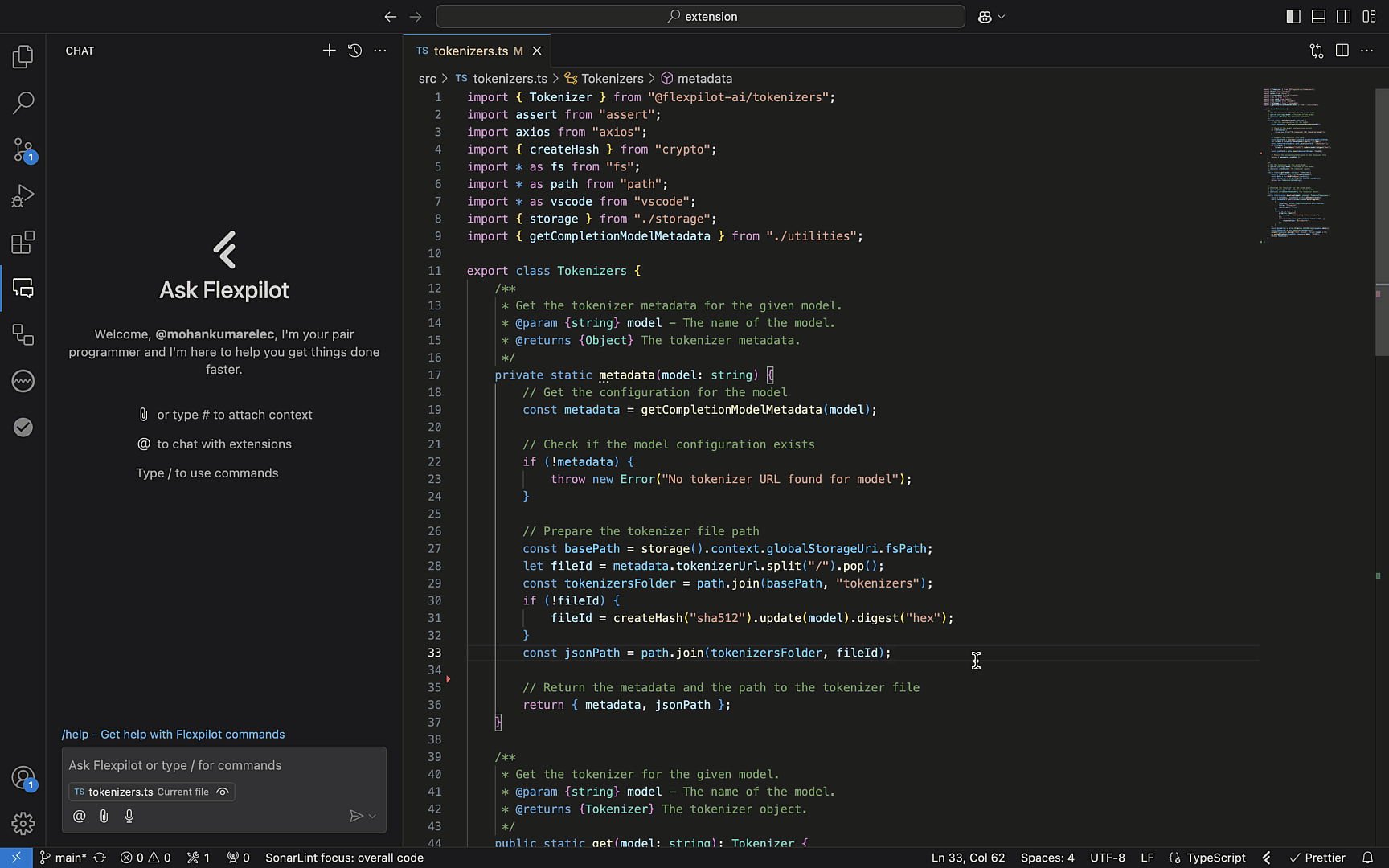
Task: Attach context using the paperclip icon
Action: [103, 816]
